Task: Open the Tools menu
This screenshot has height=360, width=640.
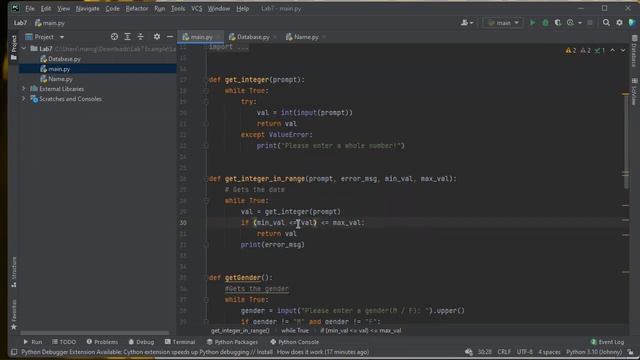Action: (178, 8)
